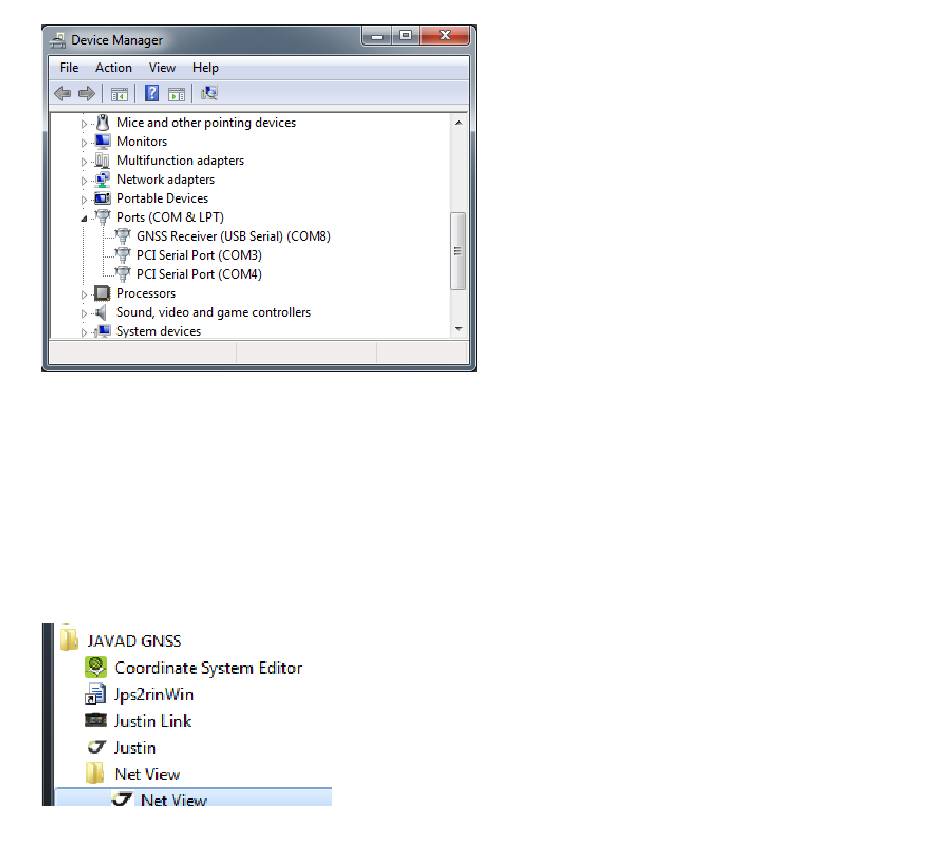
Task: Click the JAVAD GNSS folder label
Action: pyautogui.click(x=134, y=641)
